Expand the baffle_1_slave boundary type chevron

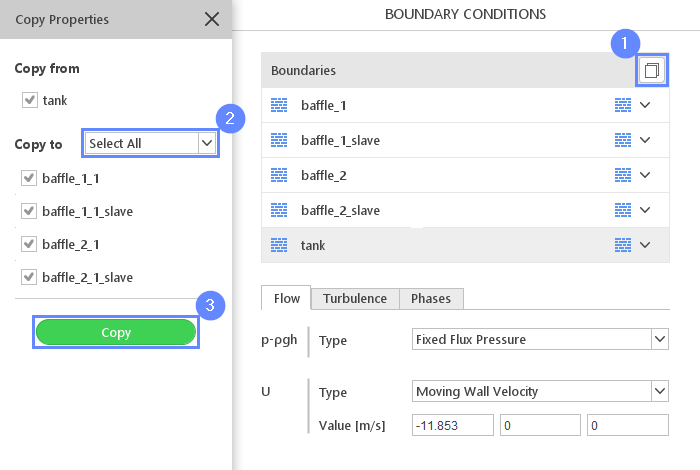[645, 140]
